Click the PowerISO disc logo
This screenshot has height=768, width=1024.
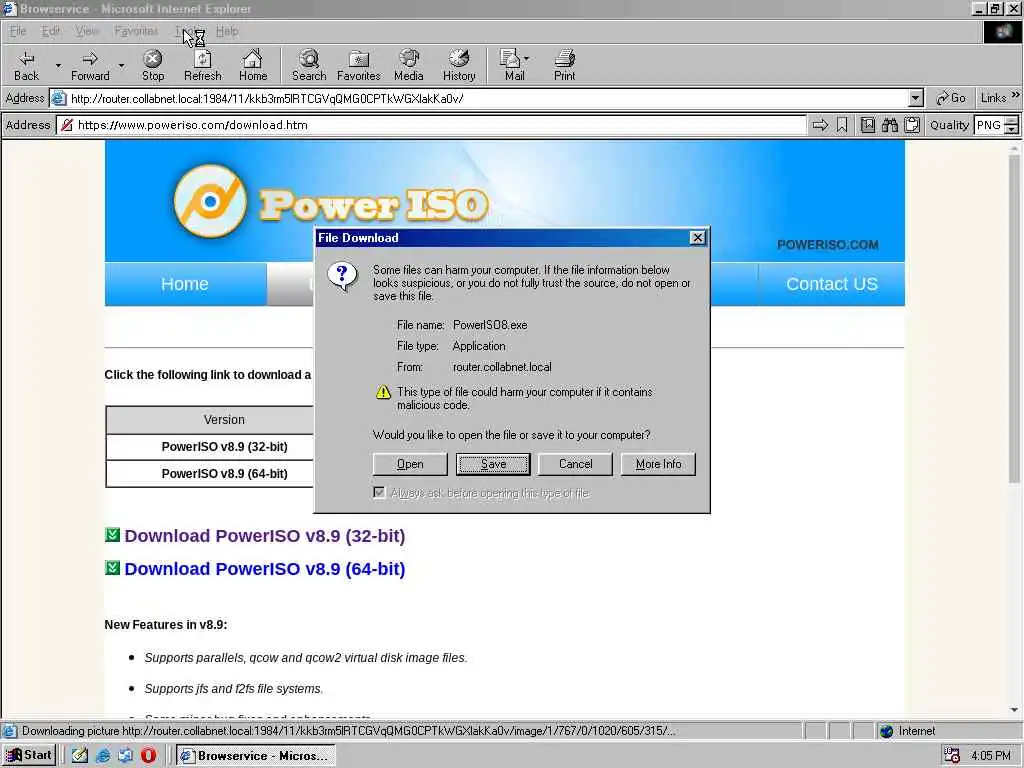pyautogui.click(x=210, y=201)
